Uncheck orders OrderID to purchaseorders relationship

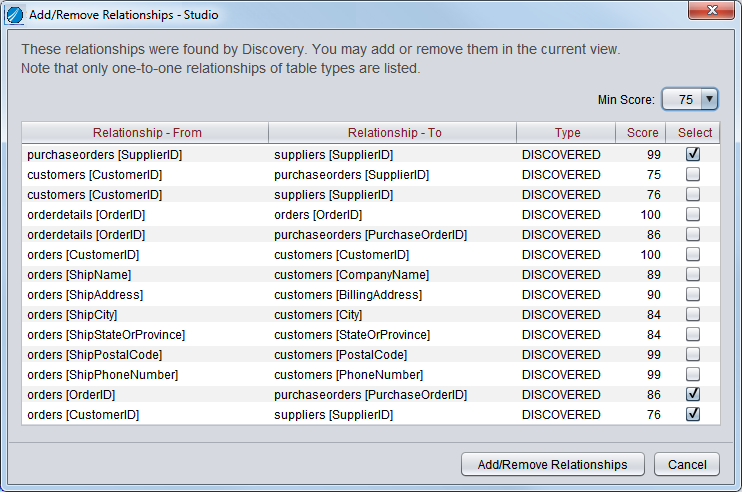point(693,395)
